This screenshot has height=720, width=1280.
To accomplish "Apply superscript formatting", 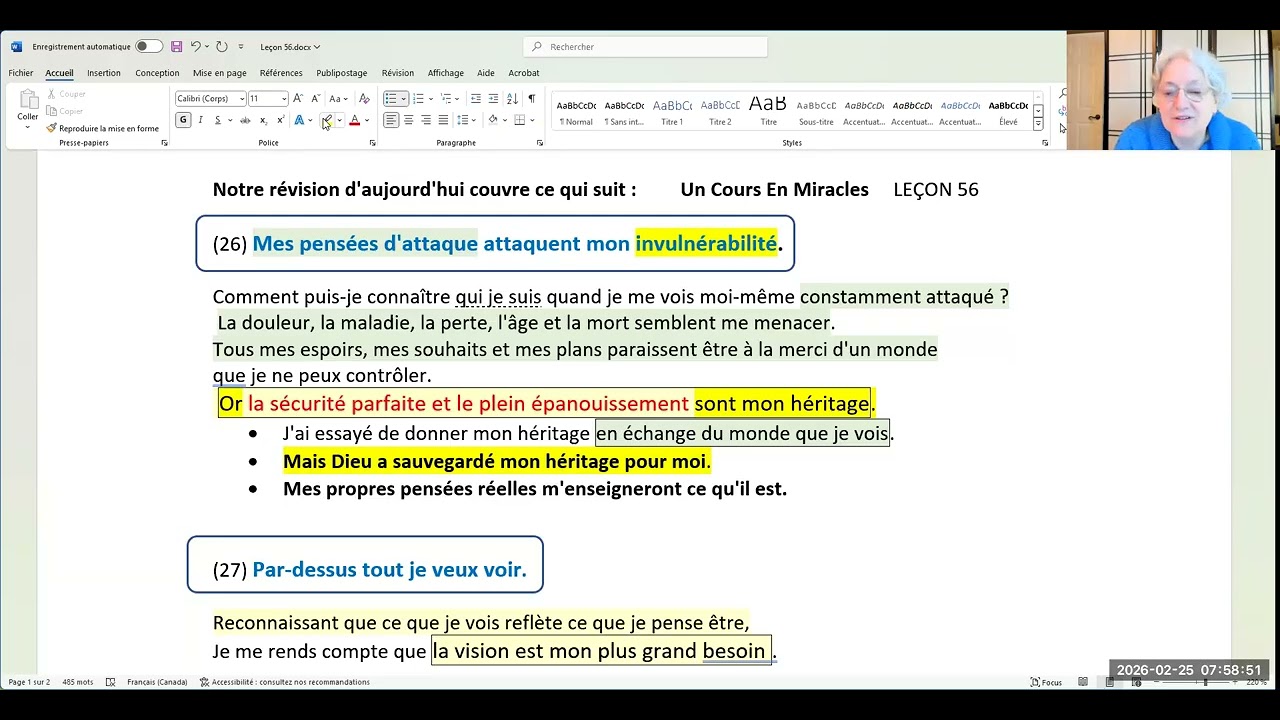I will point(280,120).
